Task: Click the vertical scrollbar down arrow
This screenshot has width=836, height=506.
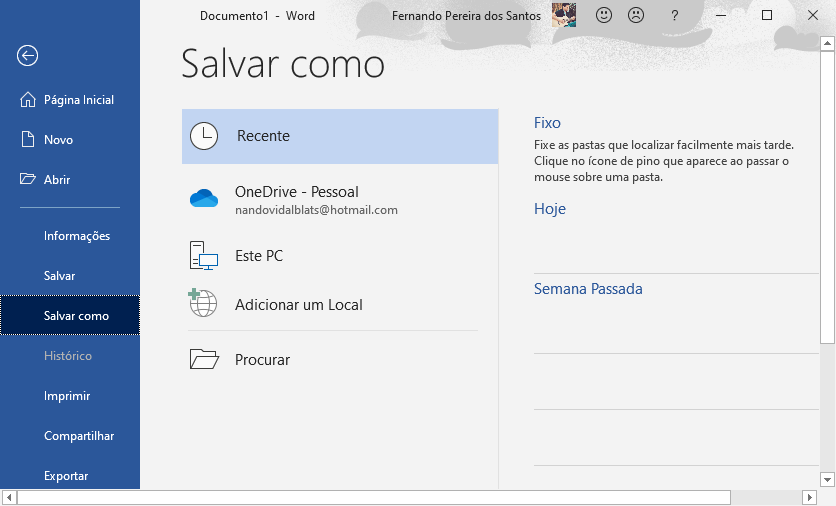Action: (x=827, y=479)
